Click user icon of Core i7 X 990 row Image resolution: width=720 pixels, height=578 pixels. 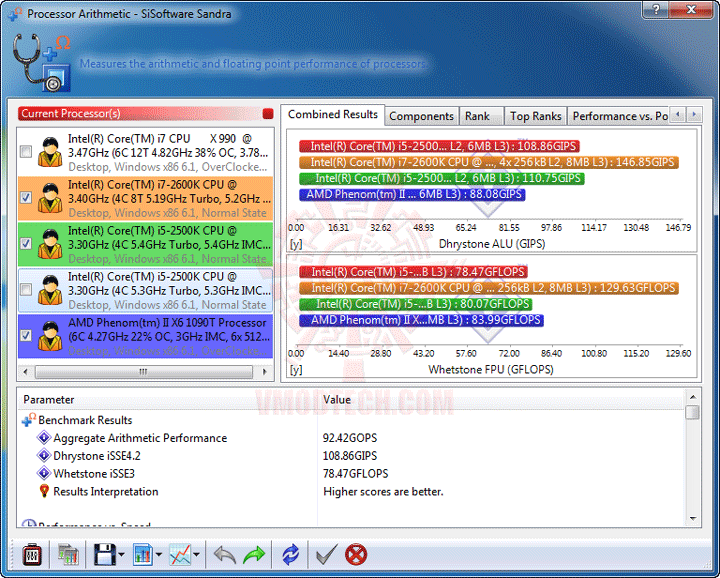(x=50, y=152)
